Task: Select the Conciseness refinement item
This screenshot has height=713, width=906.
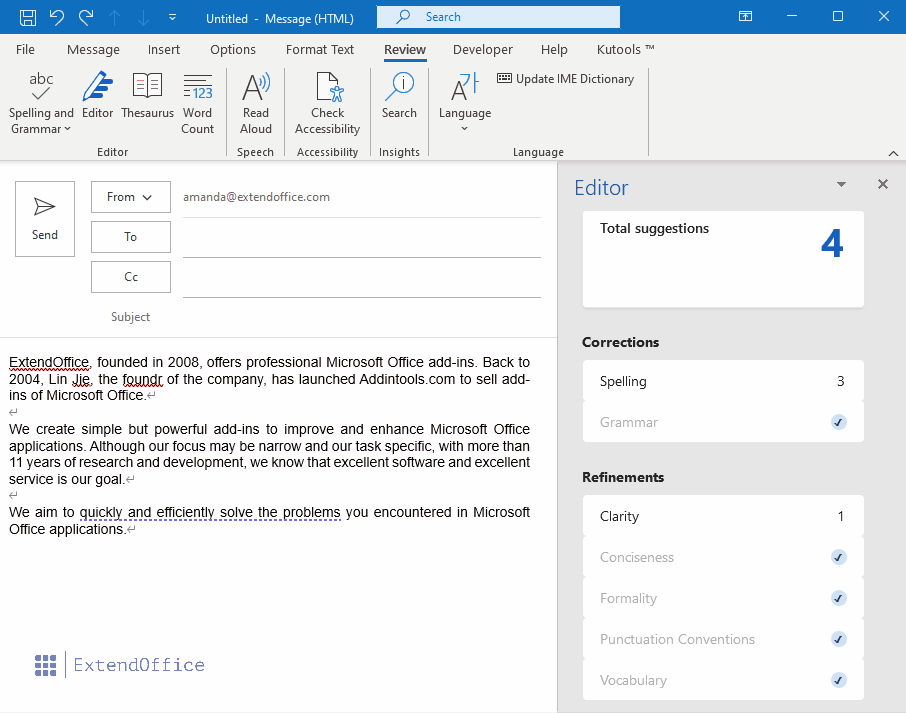Action: coord(723,557)
